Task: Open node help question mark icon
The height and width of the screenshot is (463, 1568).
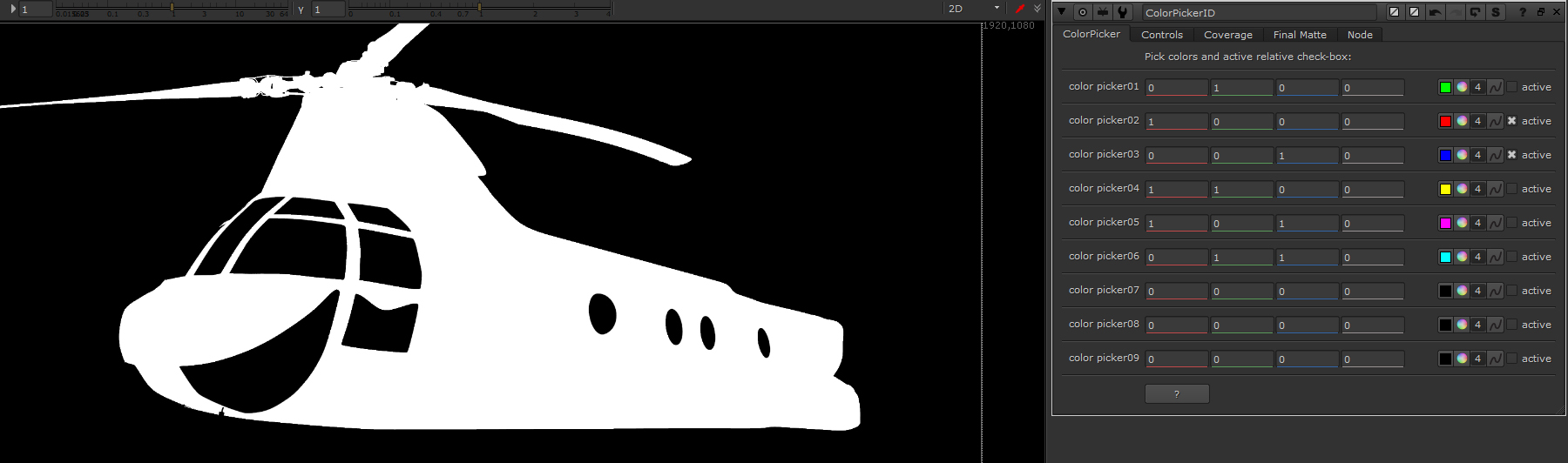Action: [x=1522, y=12]
